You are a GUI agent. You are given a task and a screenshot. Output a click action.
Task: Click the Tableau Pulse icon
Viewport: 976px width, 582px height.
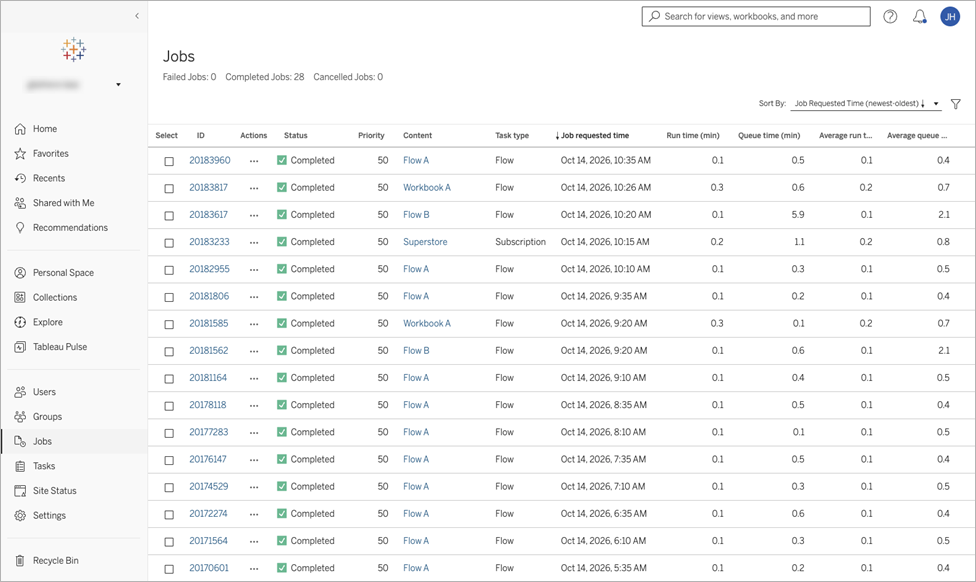21,347
